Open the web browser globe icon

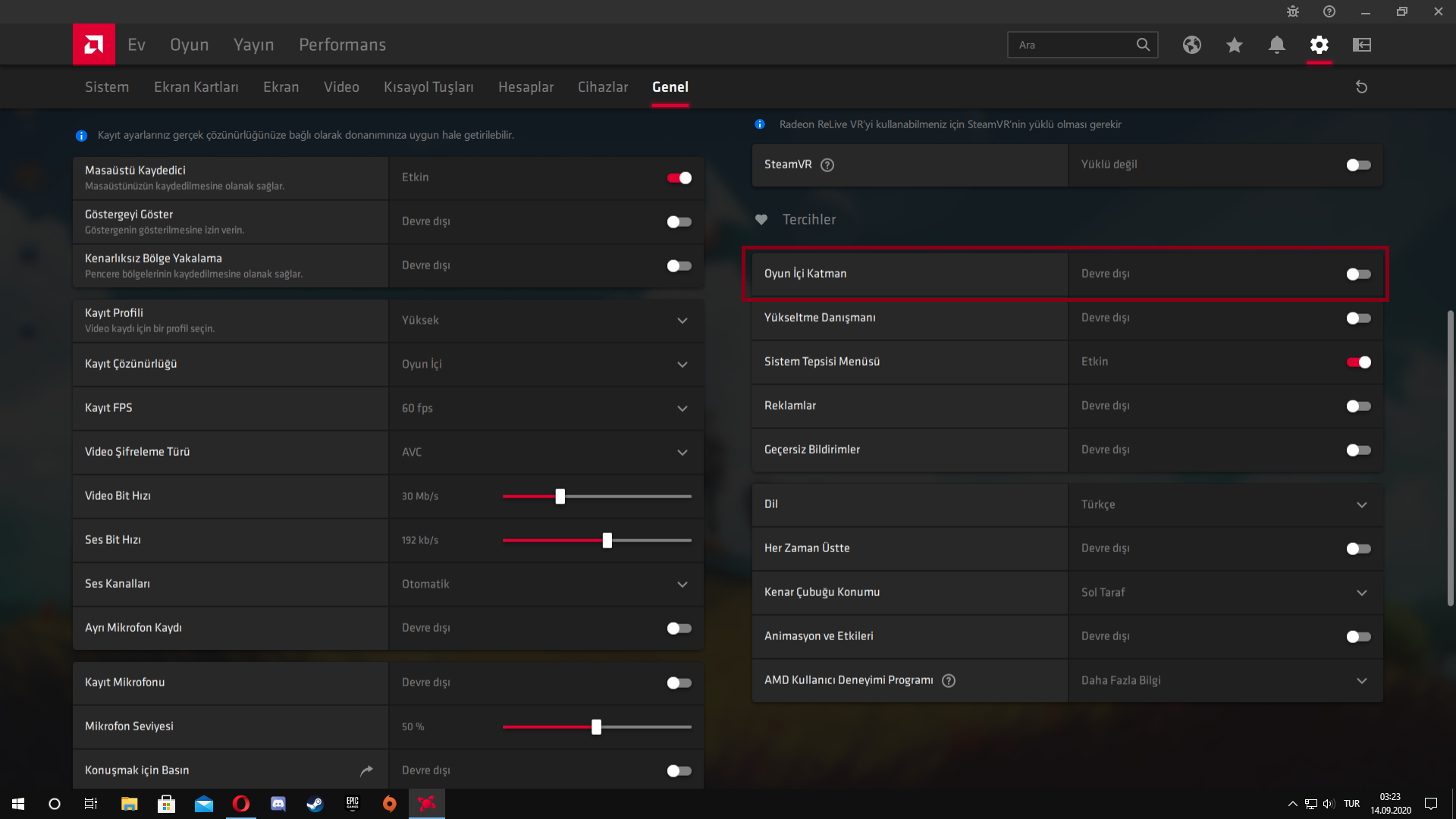1191,45
